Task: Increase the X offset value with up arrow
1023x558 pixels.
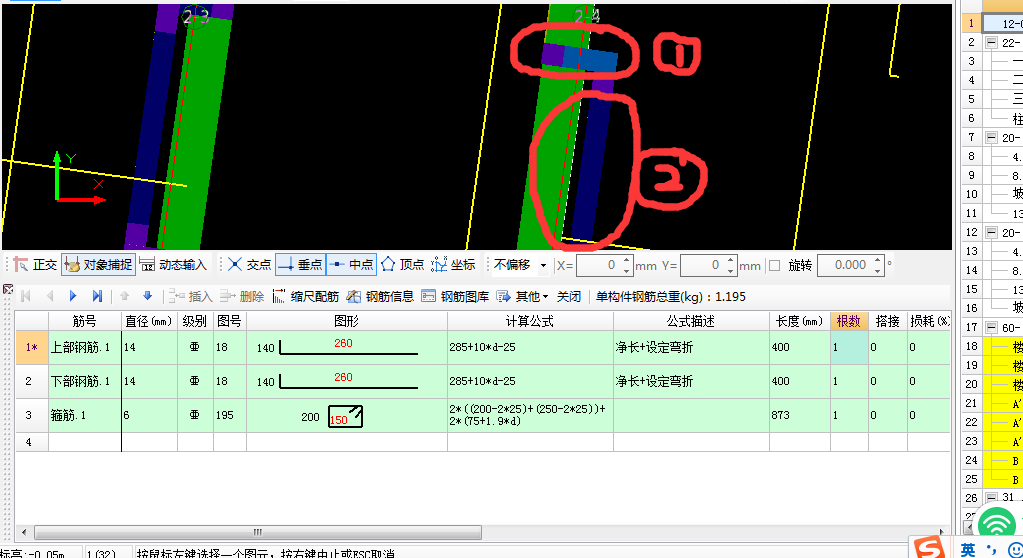Action: tap(626, 260)
